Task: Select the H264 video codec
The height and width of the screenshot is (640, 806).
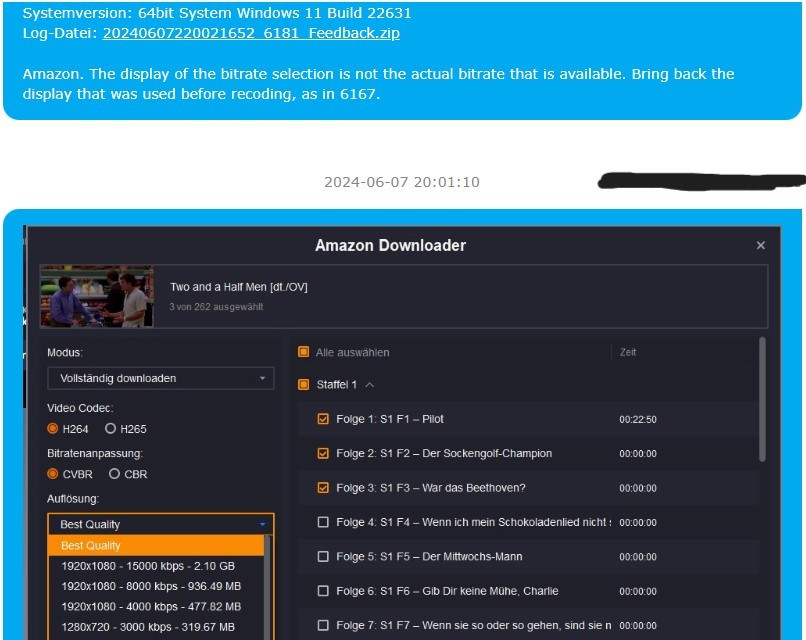Action: 52,429
